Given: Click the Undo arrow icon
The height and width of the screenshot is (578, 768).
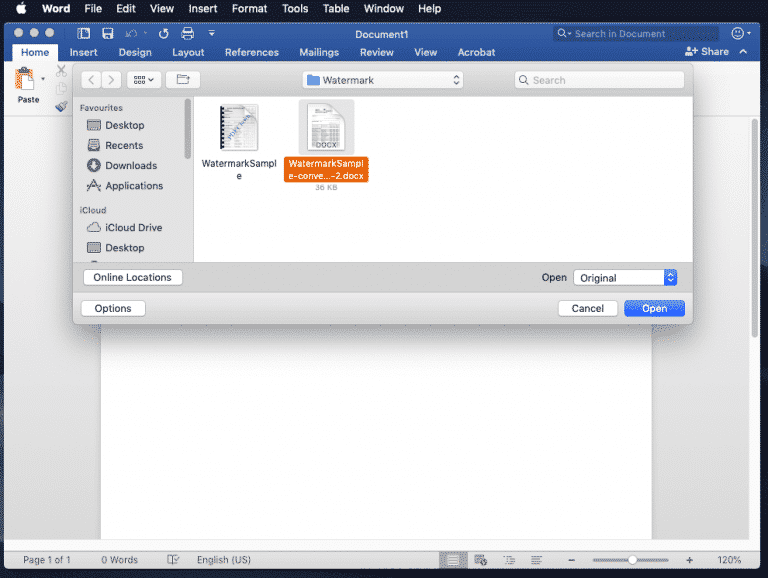Looking at the screenshot, I should tap(130, 33).
